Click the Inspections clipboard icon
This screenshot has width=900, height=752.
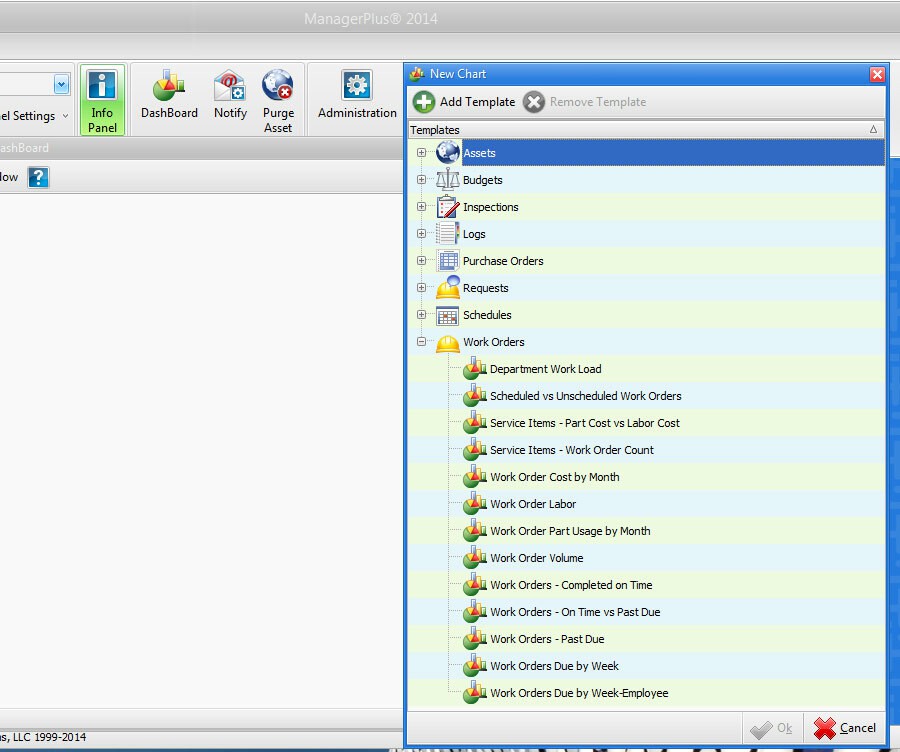coord(448,207)
